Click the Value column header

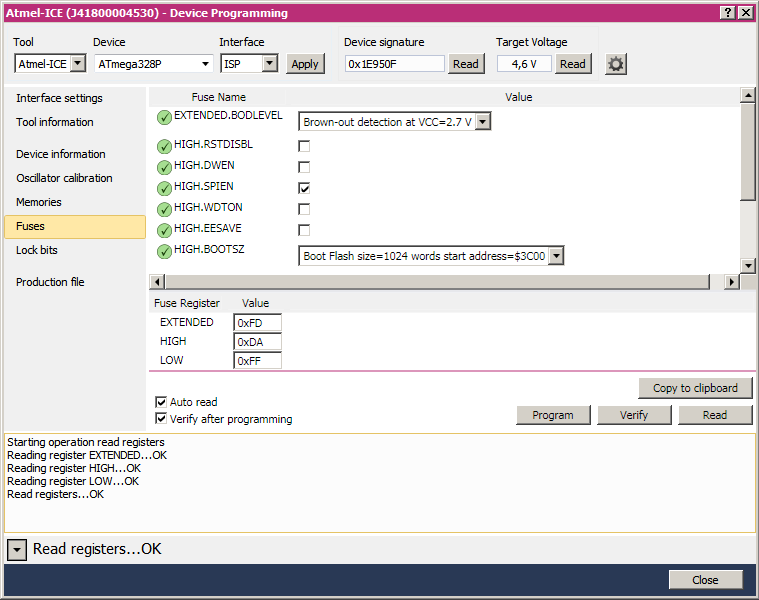(518, 97)
